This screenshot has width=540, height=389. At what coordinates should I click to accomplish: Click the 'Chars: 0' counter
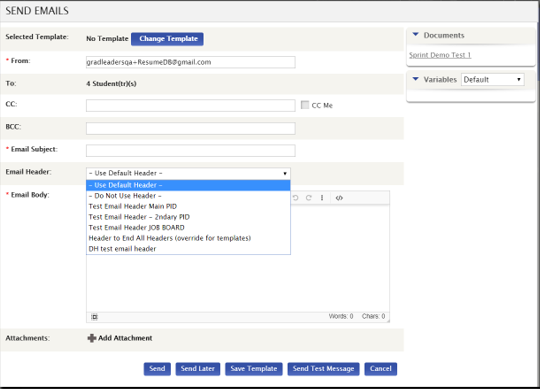[x=373, y=316]
